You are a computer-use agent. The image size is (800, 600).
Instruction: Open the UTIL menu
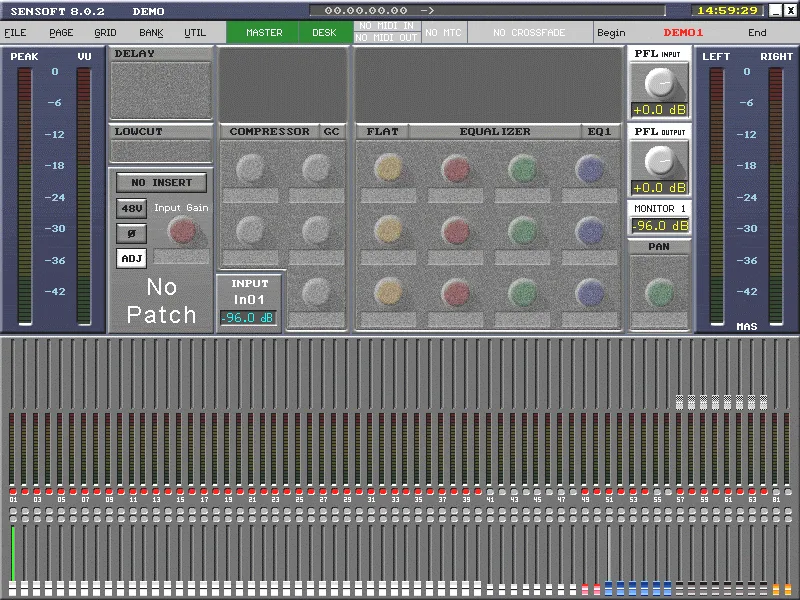(x=195, y=33)
